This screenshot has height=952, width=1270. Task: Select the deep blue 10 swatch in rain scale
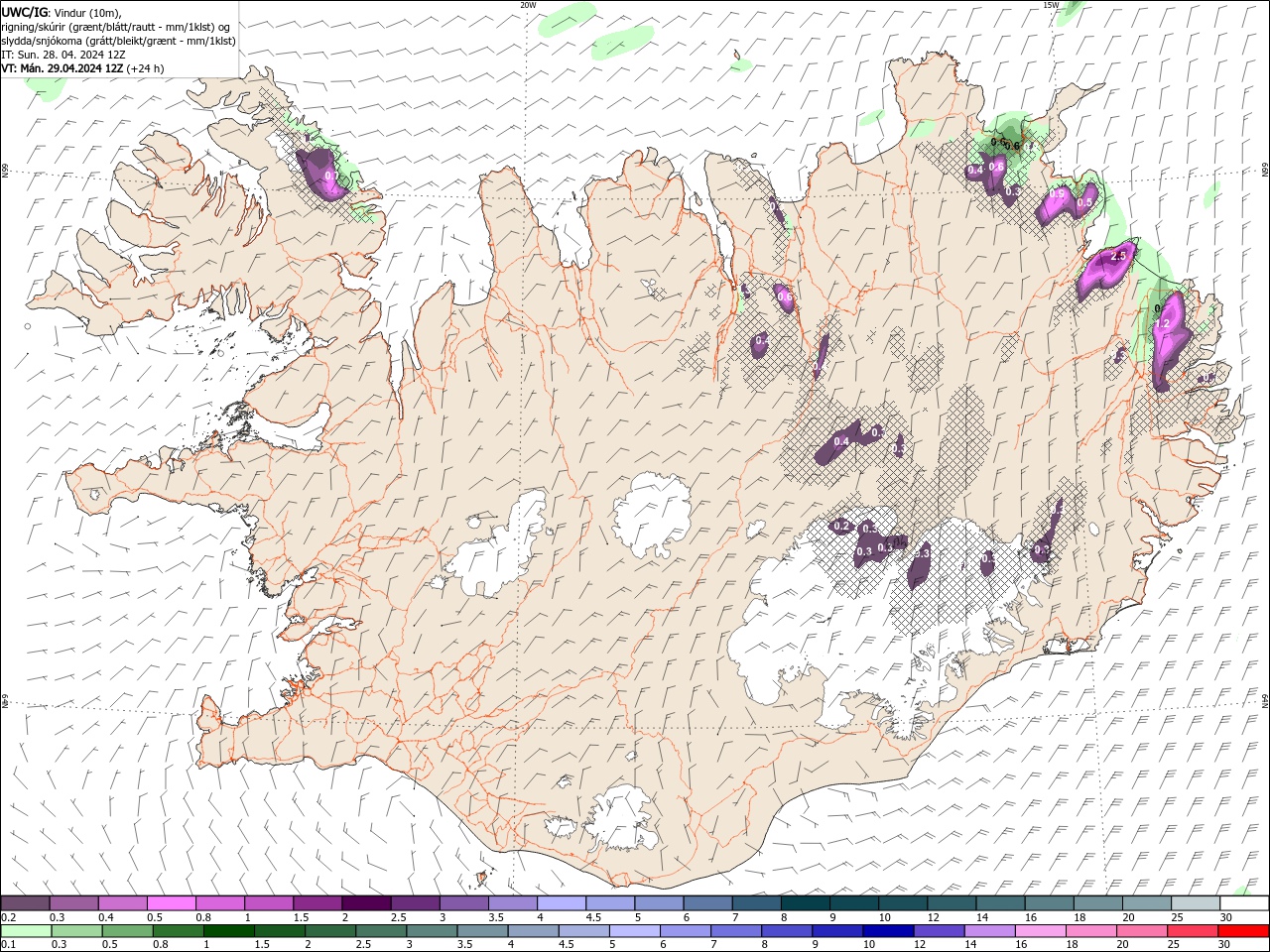pos(886,931)
